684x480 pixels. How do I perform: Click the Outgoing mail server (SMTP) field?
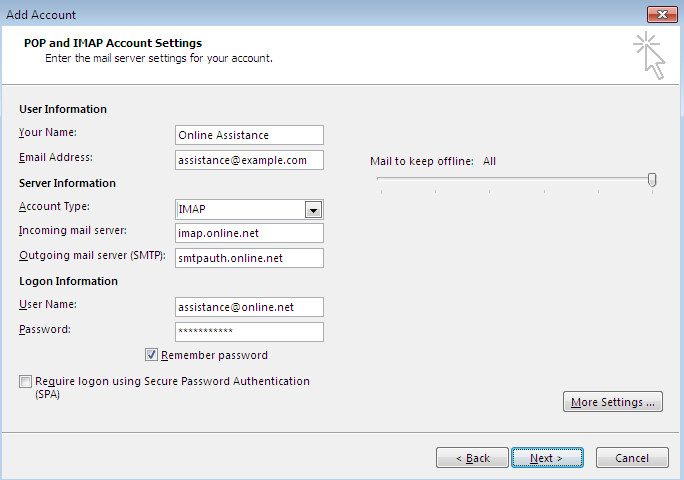[248, 258]
